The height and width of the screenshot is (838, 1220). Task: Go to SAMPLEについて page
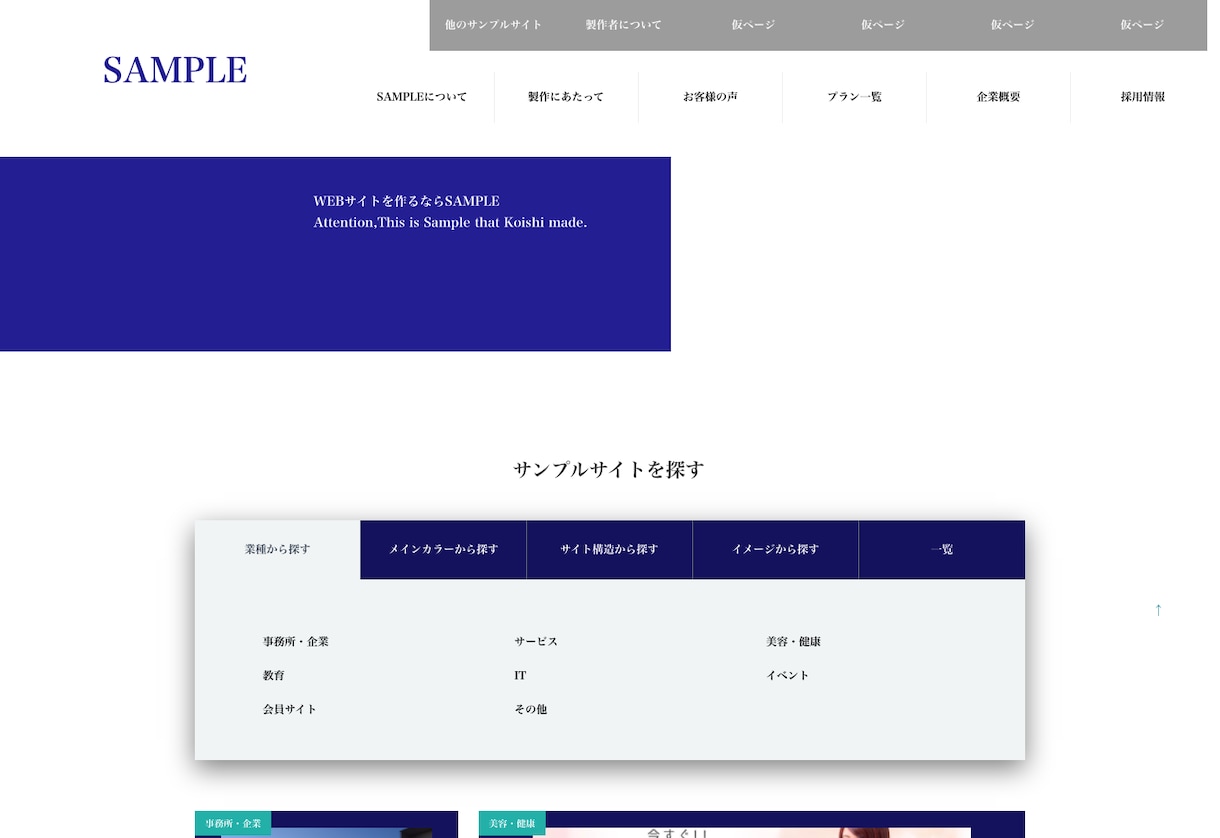(421, 97)
